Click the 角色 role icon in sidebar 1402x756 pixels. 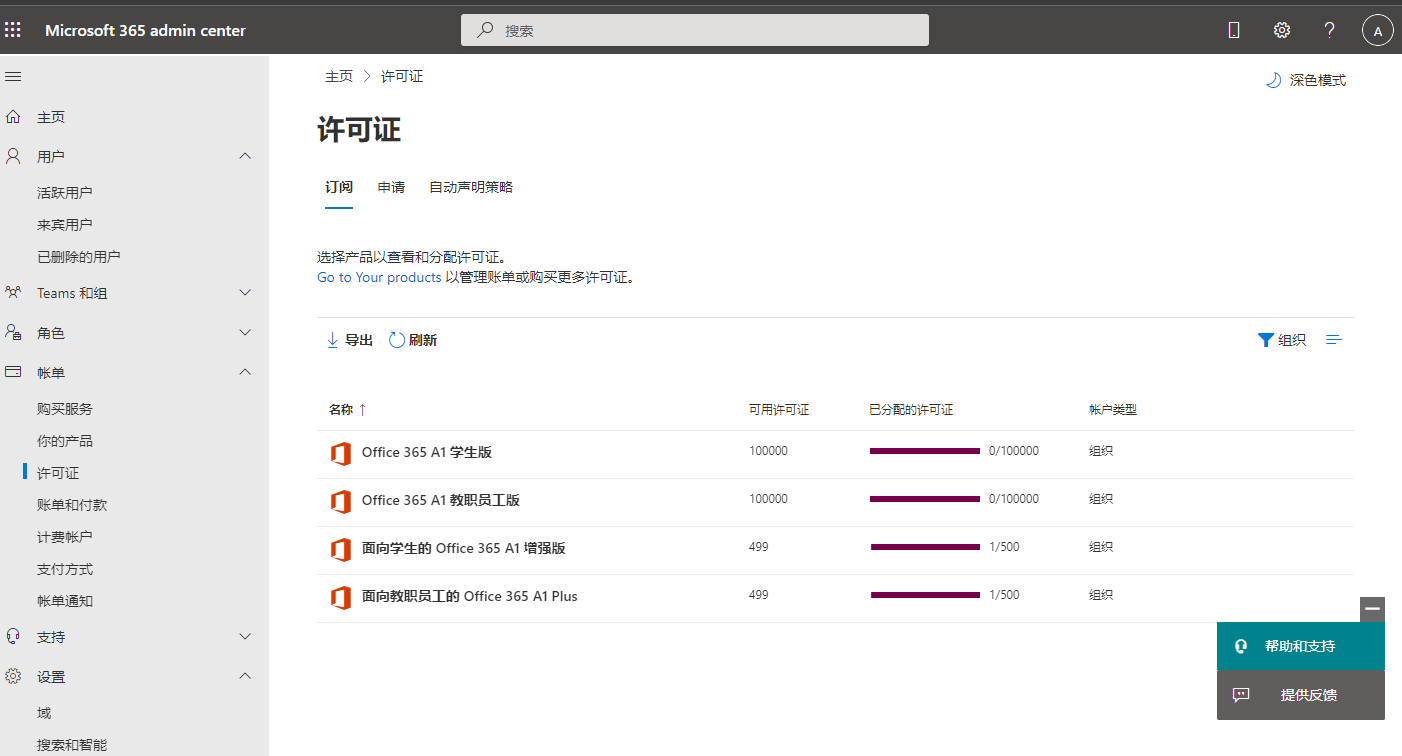[x=13, y=332]
